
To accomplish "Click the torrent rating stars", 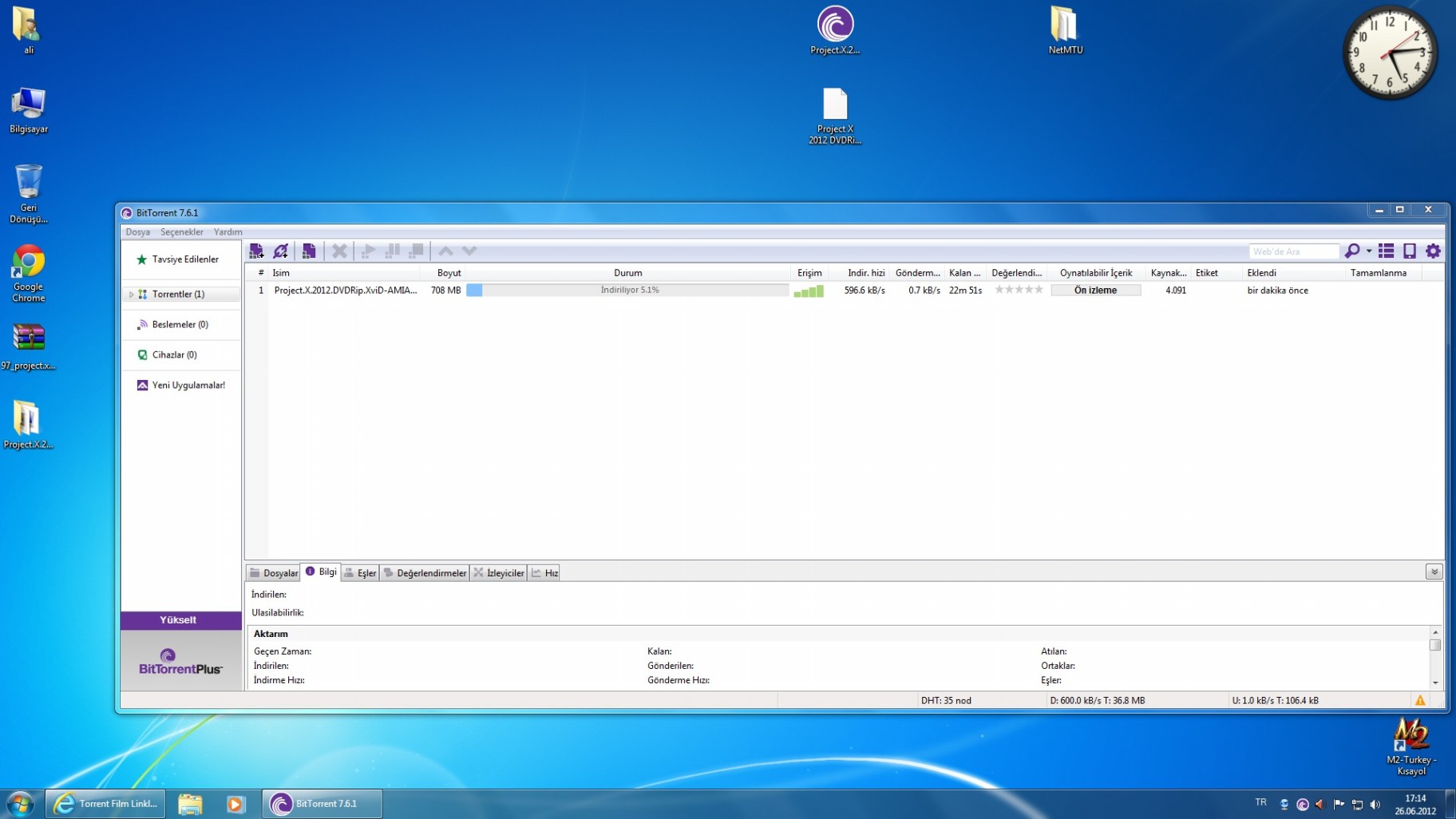I will point(1019,290).
